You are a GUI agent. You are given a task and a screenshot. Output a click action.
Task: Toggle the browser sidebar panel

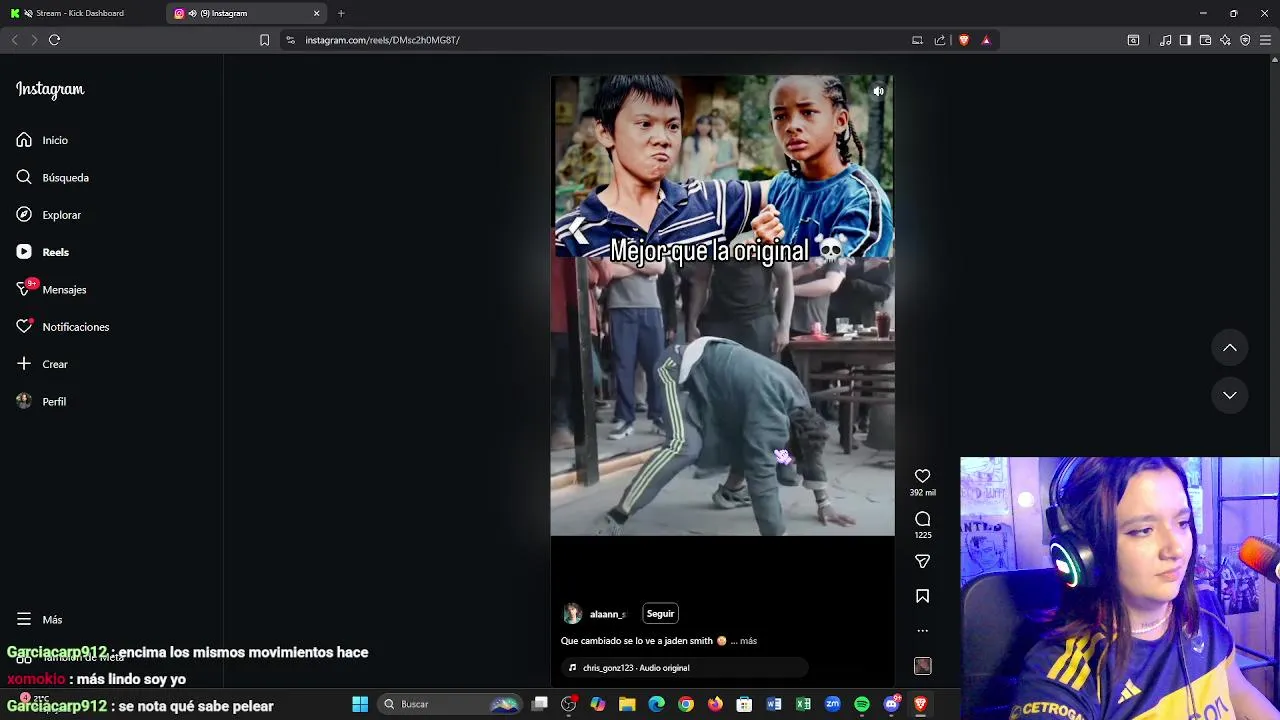pos(1185,40)
